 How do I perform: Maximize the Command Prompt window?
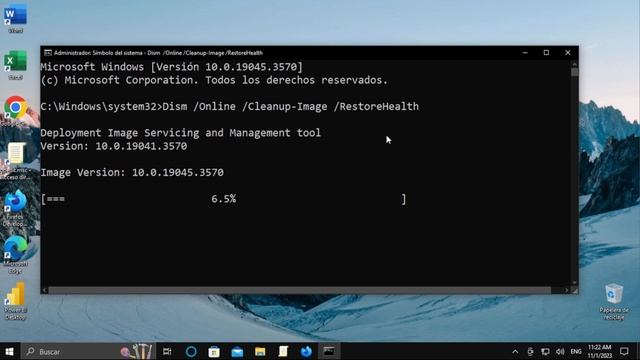(546, 53)
